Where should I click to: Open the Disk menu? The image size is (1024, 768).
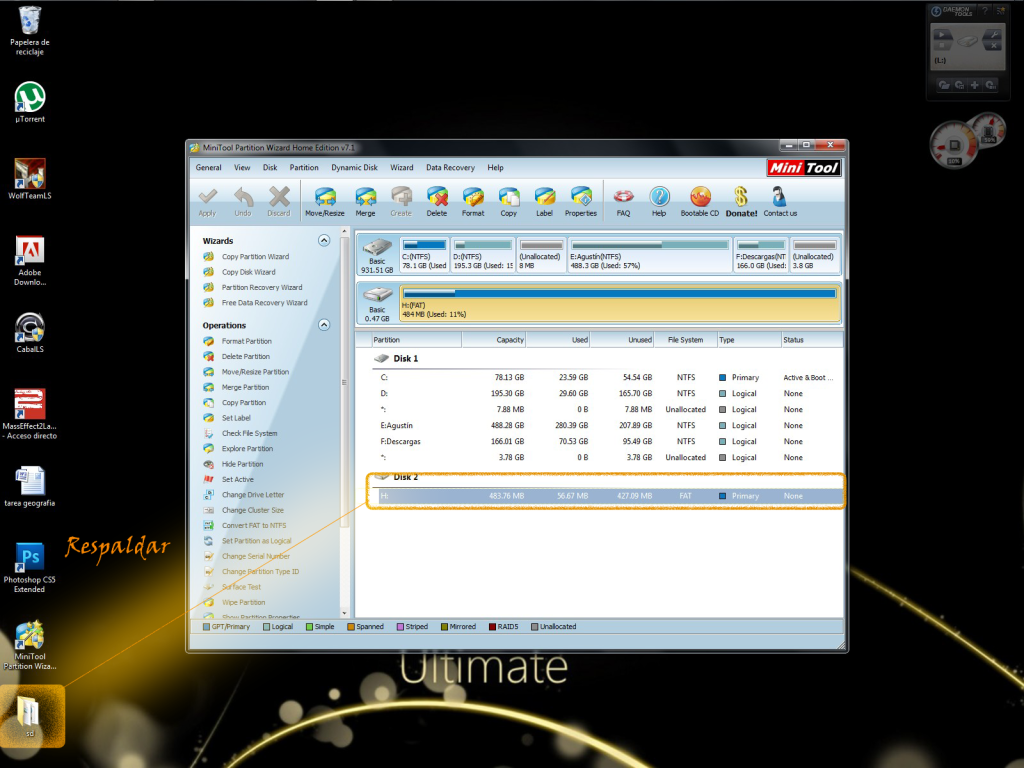click(270, 168)
